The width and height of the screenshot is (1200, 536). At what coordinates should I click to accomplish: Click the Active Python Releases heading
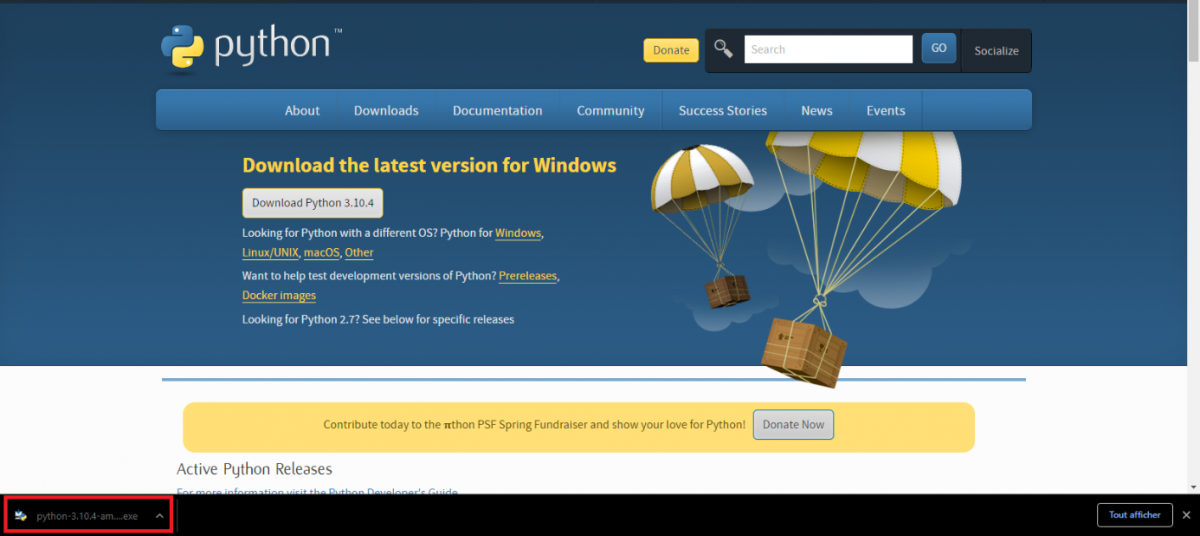coord(254,469)
